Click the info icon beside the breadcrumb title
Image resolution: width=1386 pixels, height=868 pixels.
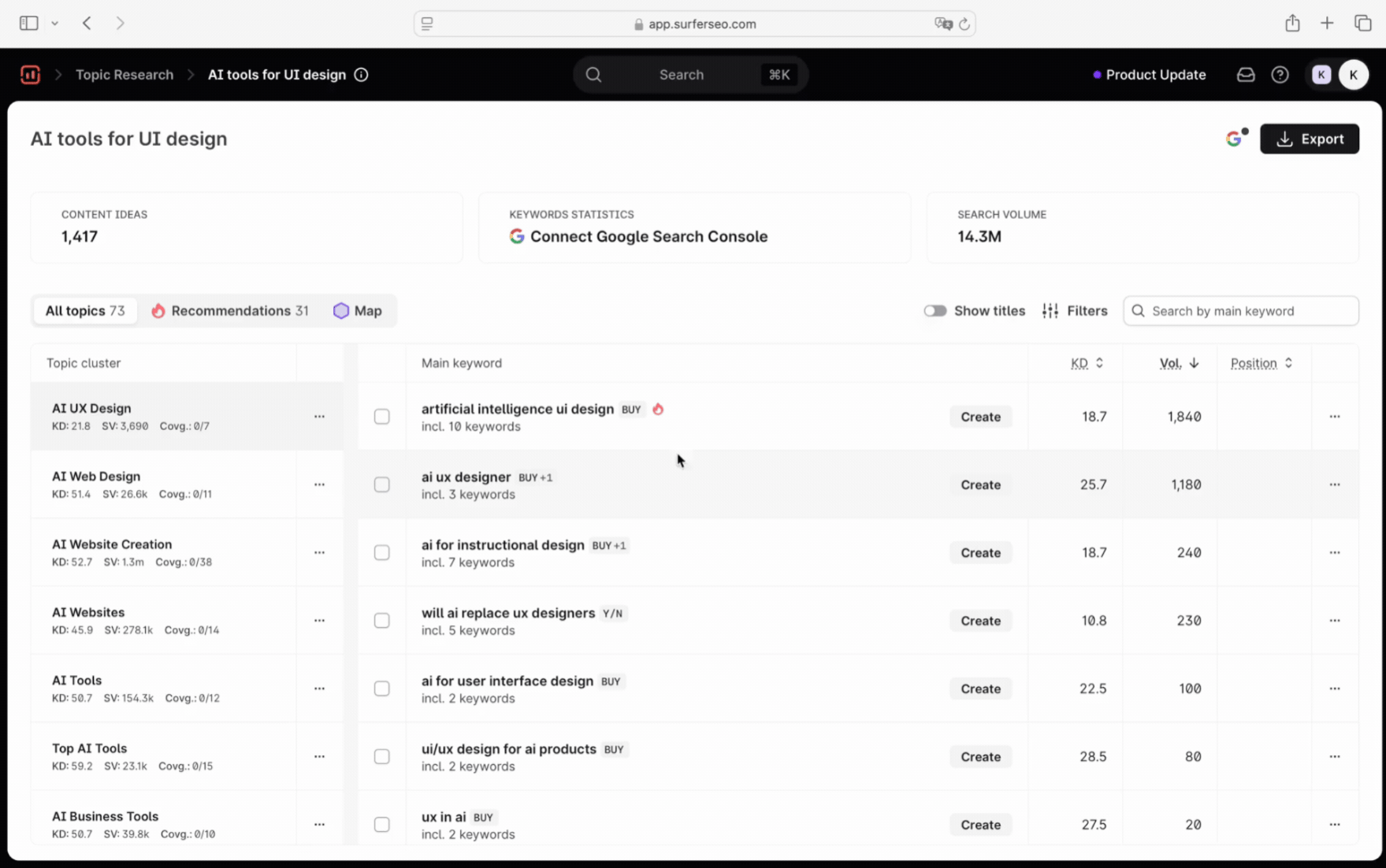point(361,75)
